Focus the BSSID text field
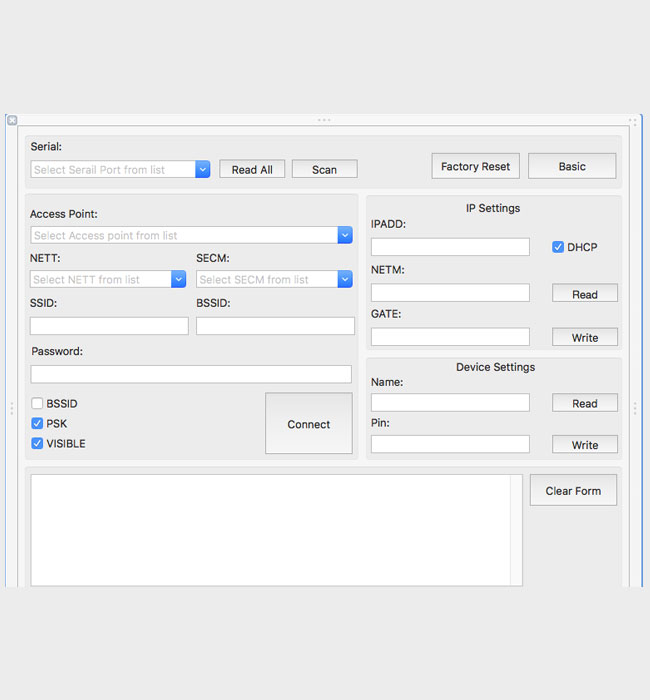Viewport: 650px width, 700px height. point(275,326)
